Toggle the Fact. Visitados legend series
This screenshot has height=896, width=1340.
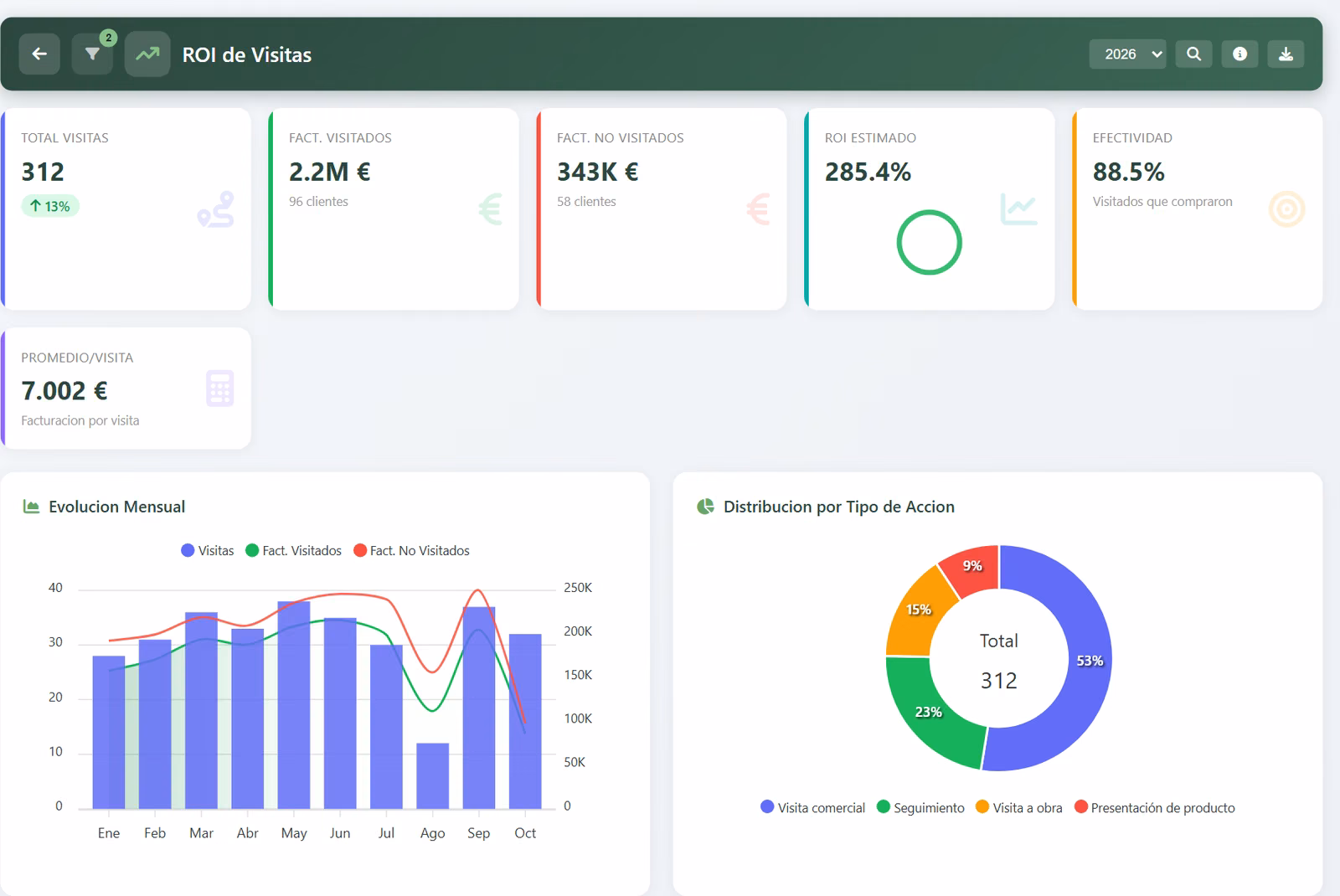coord(293,551)
